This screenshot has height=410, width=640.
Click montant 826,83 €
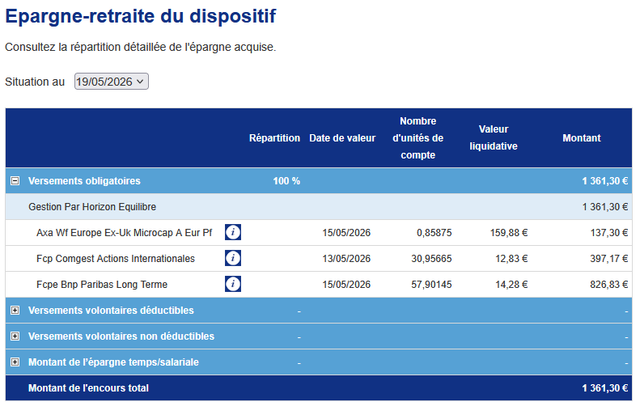(x=609, y=284)
